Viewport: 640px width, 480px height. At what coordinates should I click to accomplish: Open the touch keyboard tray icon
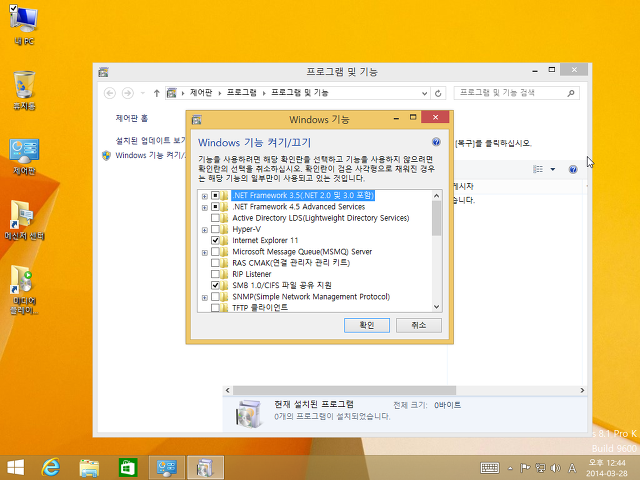coord(490,468)
